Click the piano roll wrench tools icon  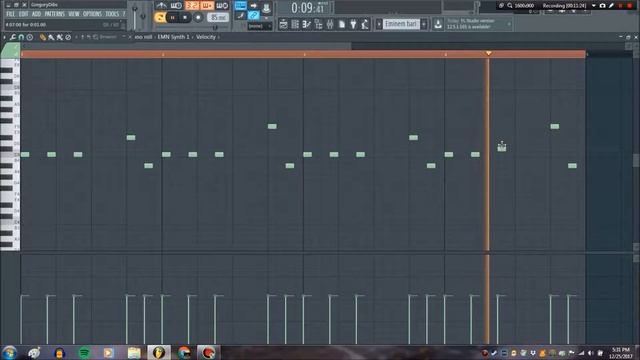pos(13,37)
